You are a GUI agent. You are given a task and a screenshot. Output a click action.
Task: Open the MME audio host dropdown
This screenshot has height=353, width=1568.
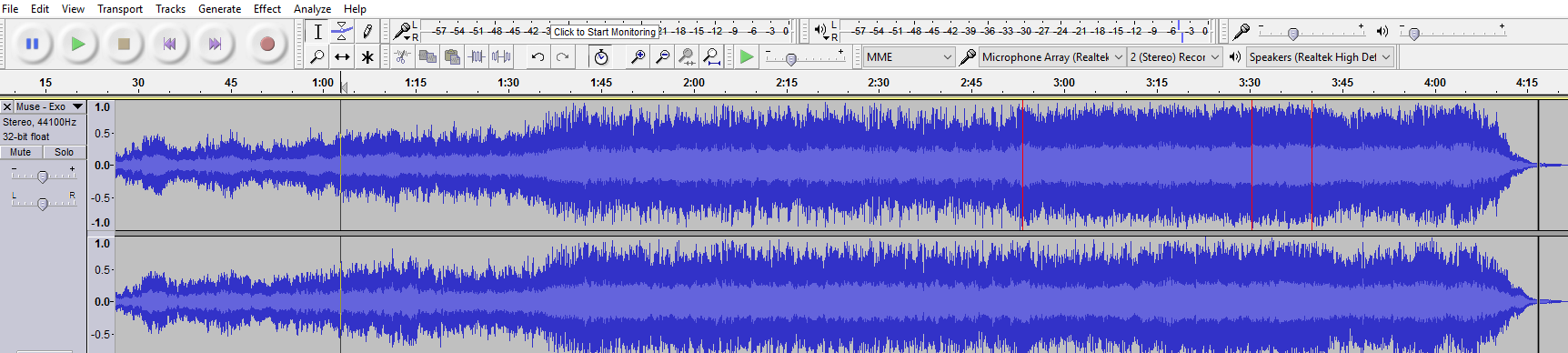[x=908, y=56]
